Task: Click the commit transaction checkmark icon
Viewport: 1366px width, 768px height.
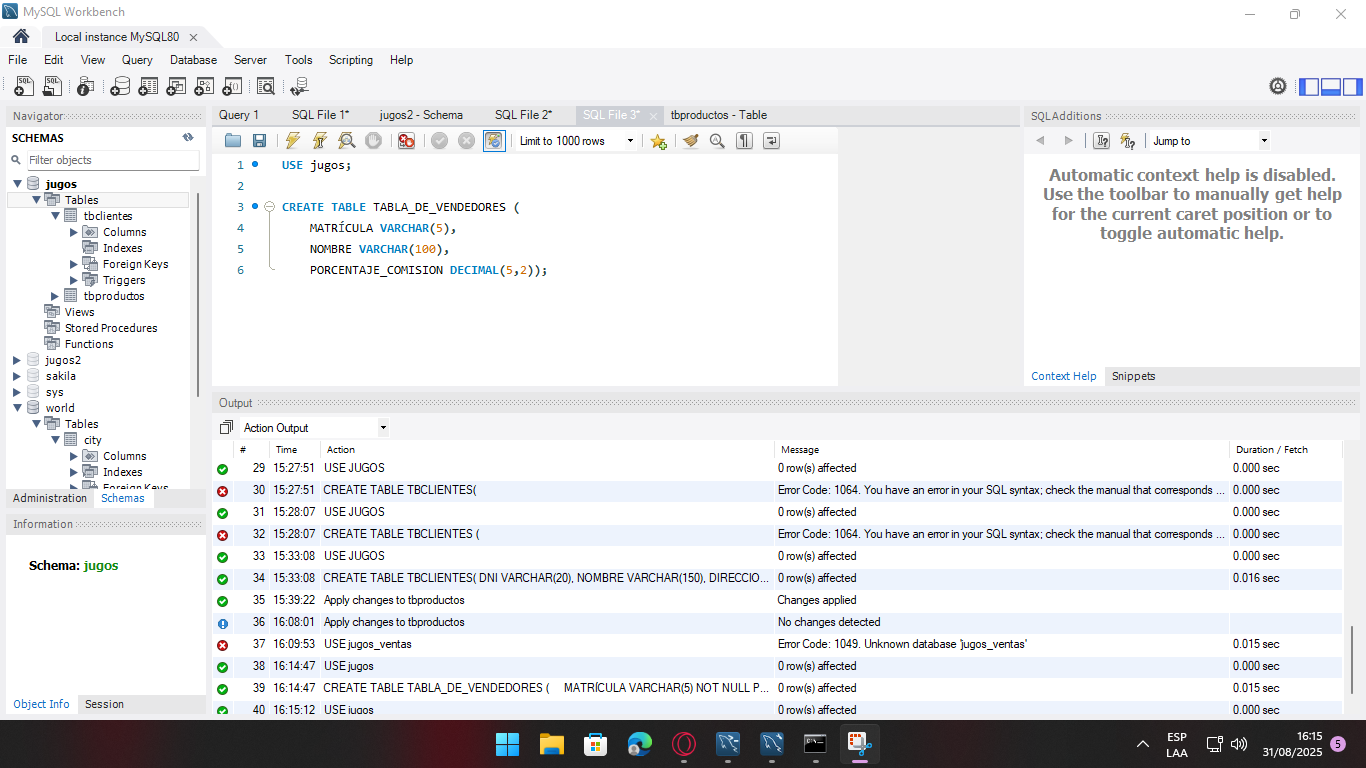Action: [440, 141]
